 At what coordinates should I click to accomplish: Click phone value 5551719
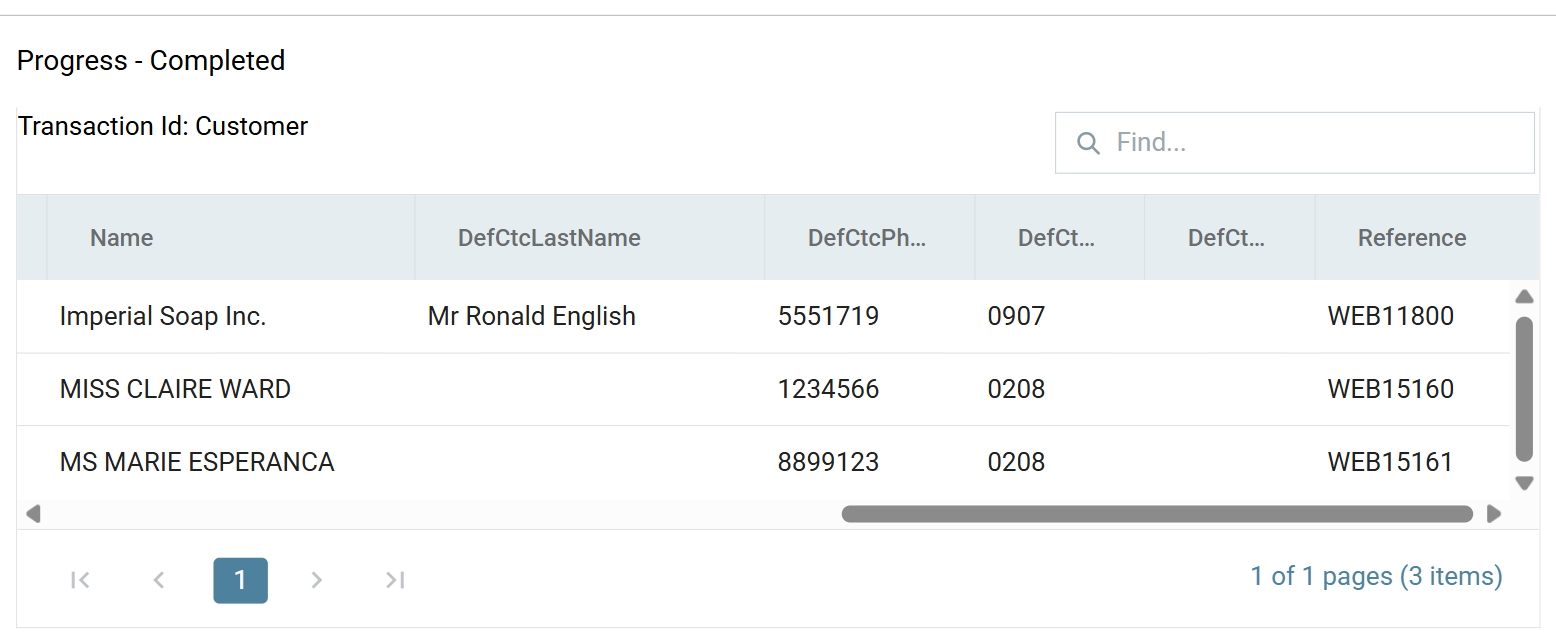click(828, 317)
